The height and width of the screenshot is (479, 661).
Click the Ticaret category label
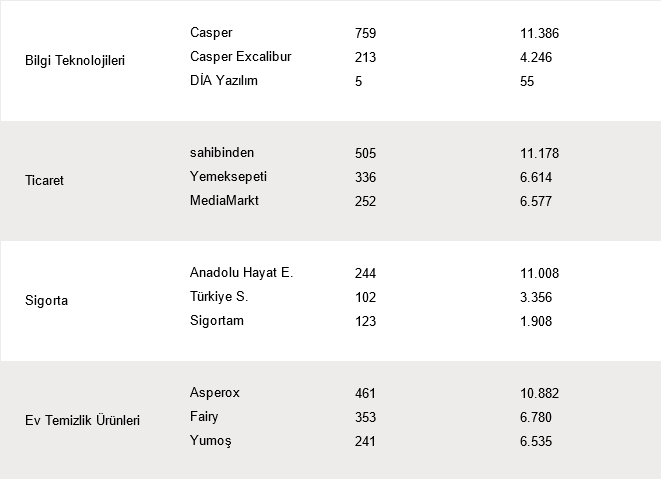[x=46, y=180]
